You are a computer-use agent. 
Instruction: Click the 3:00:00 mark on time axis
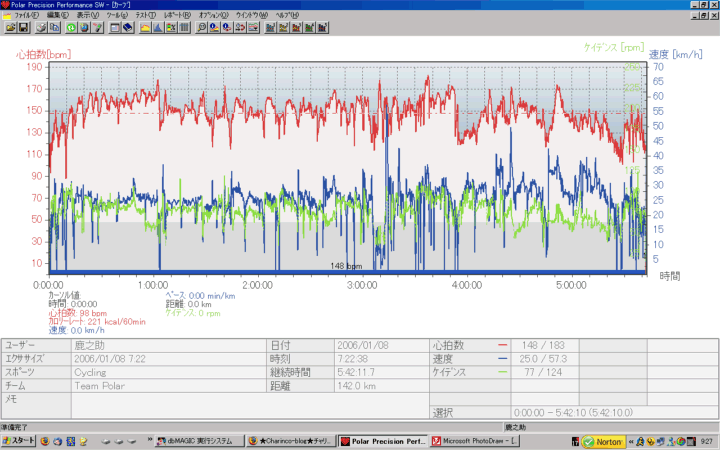tap(361, 284)
